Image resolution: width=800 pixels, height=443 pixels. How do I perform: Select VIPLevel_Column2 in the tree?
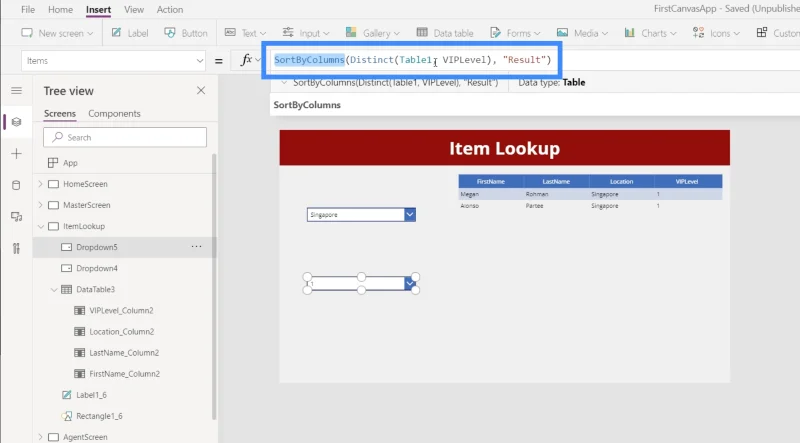coord(121,310)
